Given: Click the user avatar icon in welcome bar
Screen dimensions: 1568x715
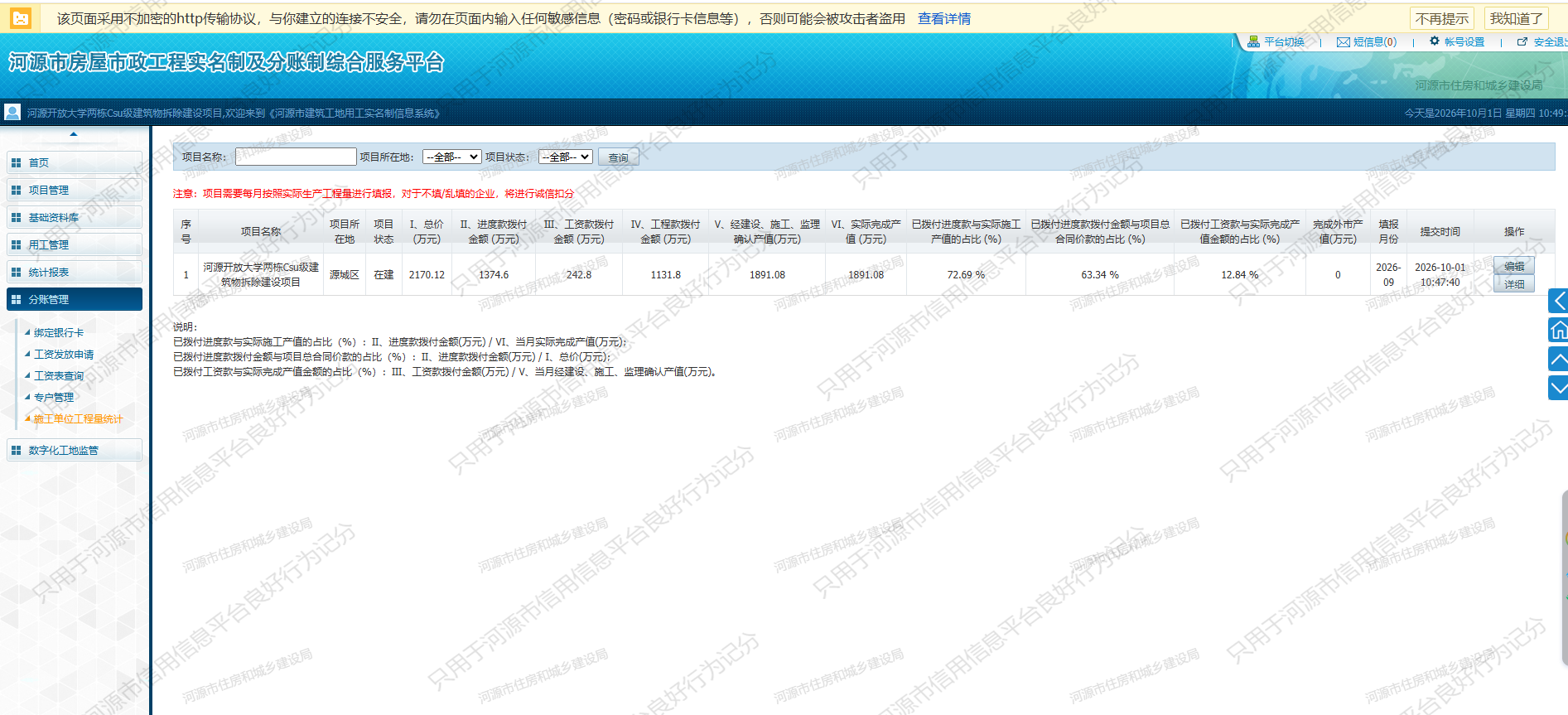Looking at the screenshot, I should click(x=12, y=112).
